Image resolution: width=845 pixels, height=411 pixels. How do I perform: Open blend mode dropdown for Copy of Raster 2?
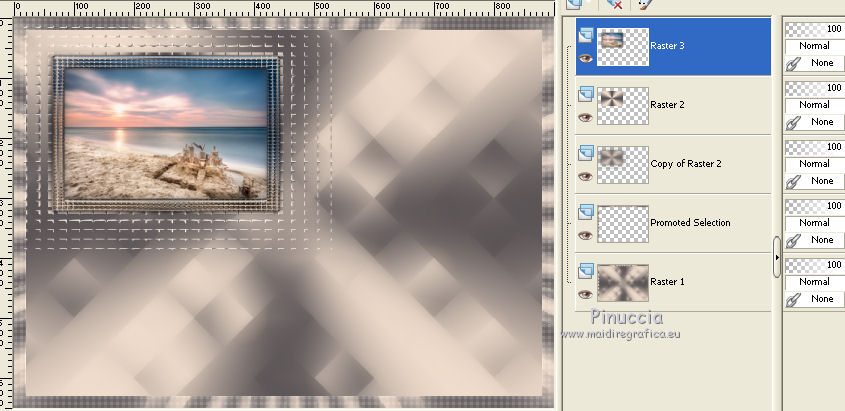[x=815, y=164]
